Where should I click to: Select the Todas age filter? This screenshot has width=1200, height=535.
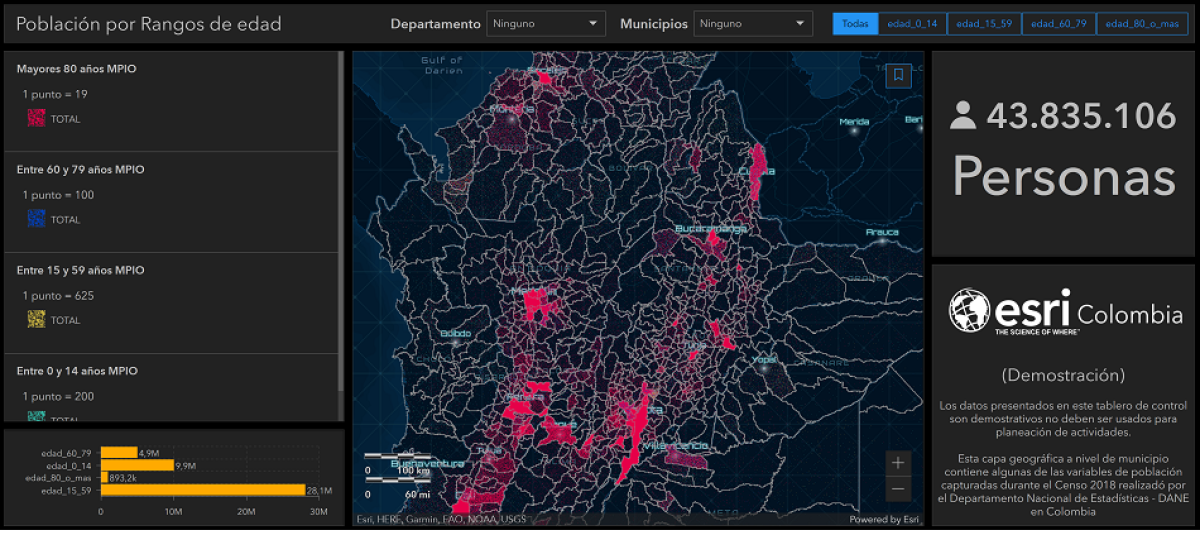[x=855, y=24]
